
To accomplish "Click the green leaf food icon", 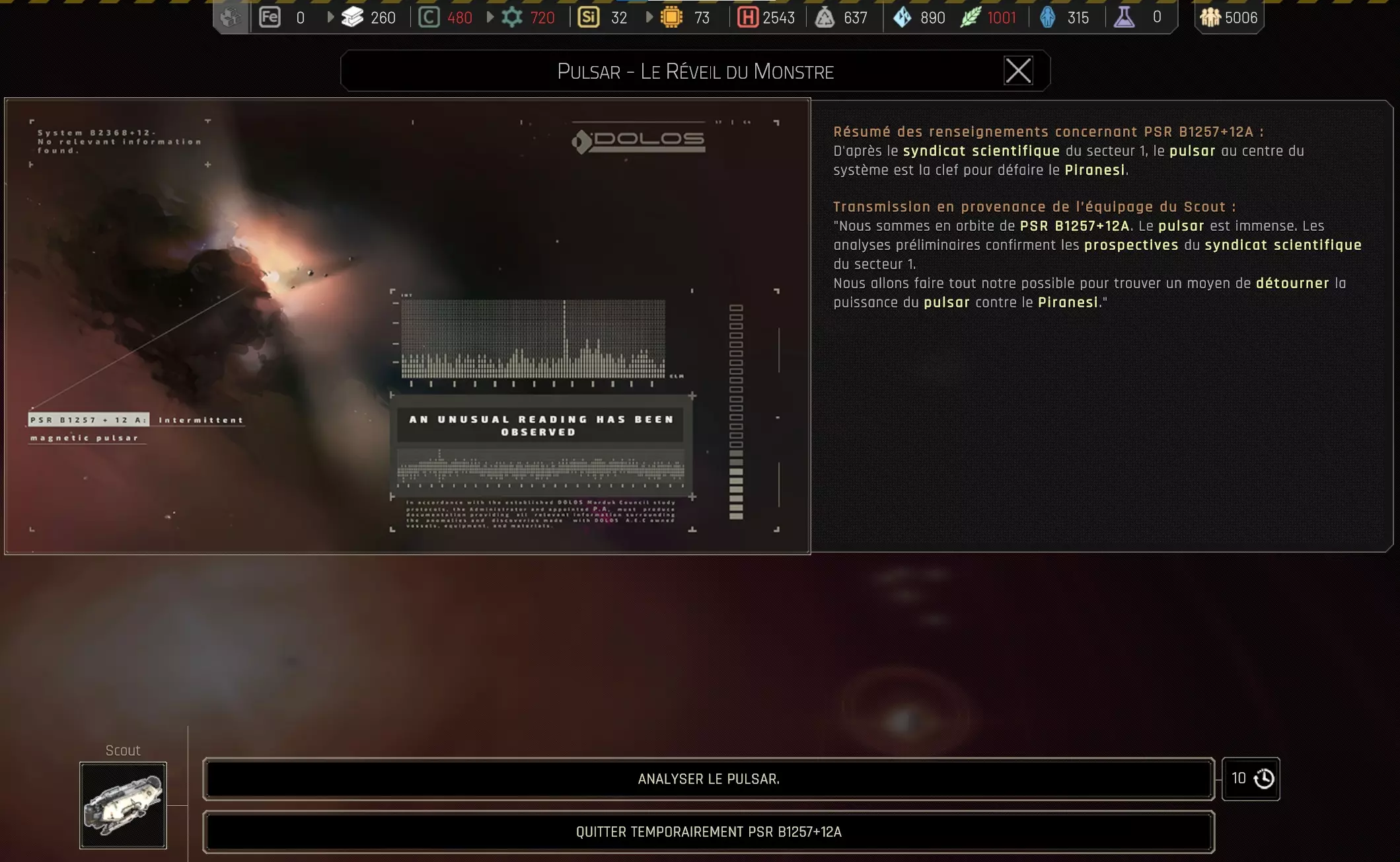I will click(970, 17).
